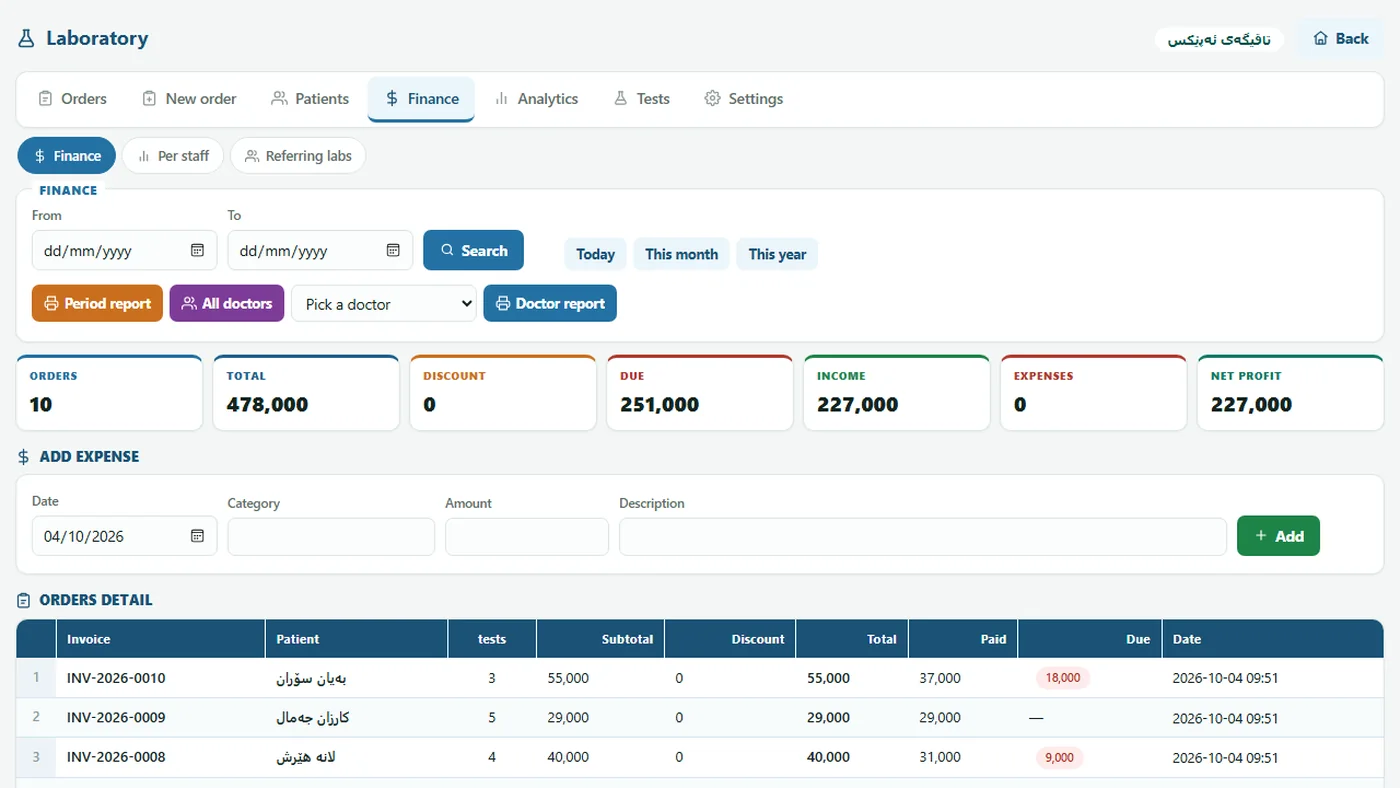Click the Income card showing 227,000
Image resolution: width=1400 pixels, height=788 pixels.
(x=897, y=393)
